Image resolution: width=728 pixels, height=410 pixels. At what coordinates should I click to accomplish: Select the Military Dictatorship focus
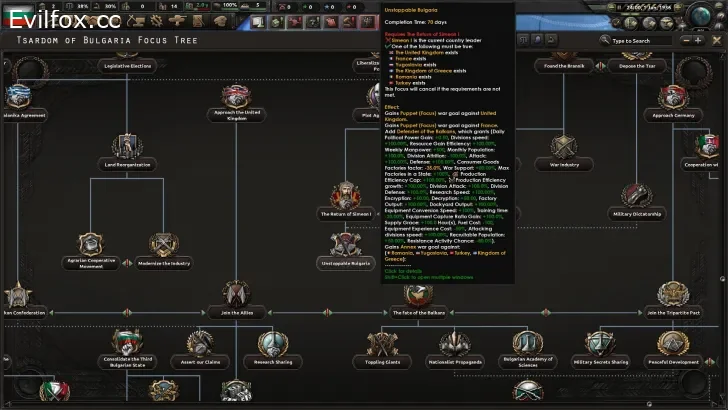tap(637, 202)
